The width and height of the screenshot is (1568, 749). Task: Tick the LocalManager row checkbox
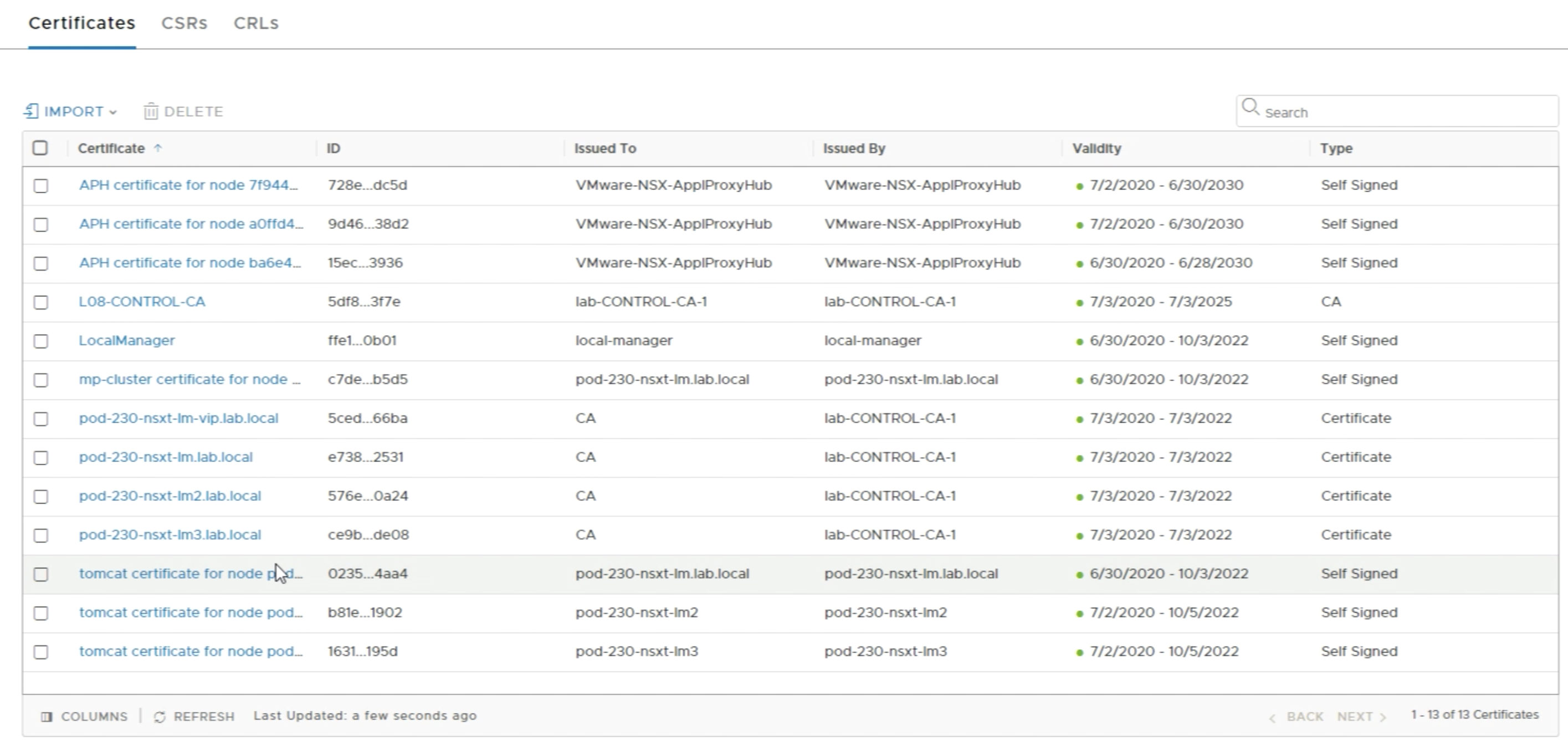click(x=41, y=341)
